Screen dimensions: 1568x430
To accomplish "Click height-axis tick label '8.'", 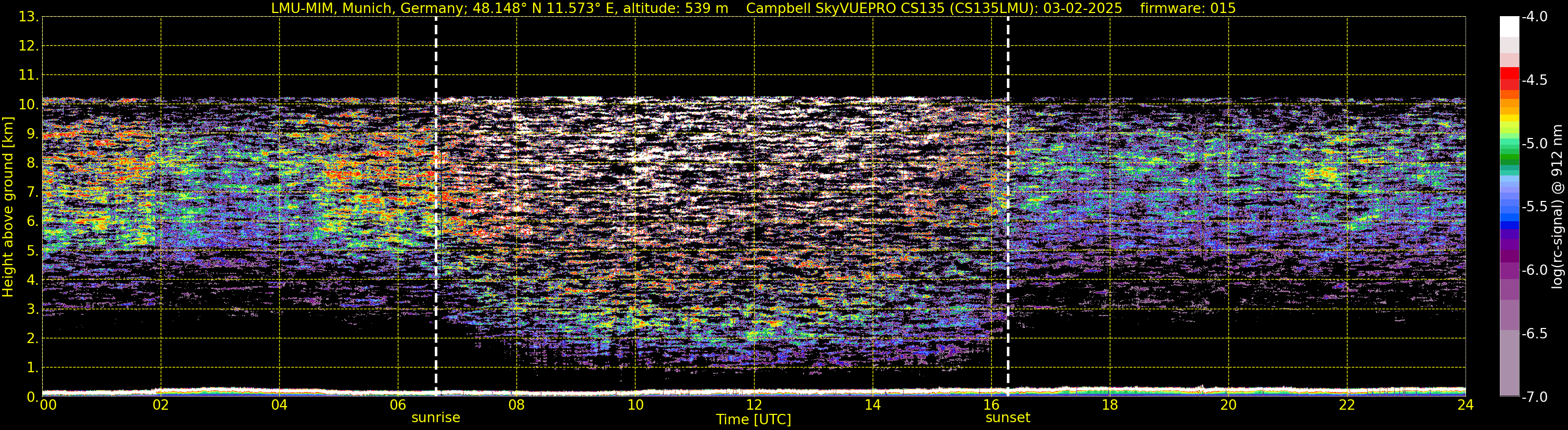I will 32,162.
